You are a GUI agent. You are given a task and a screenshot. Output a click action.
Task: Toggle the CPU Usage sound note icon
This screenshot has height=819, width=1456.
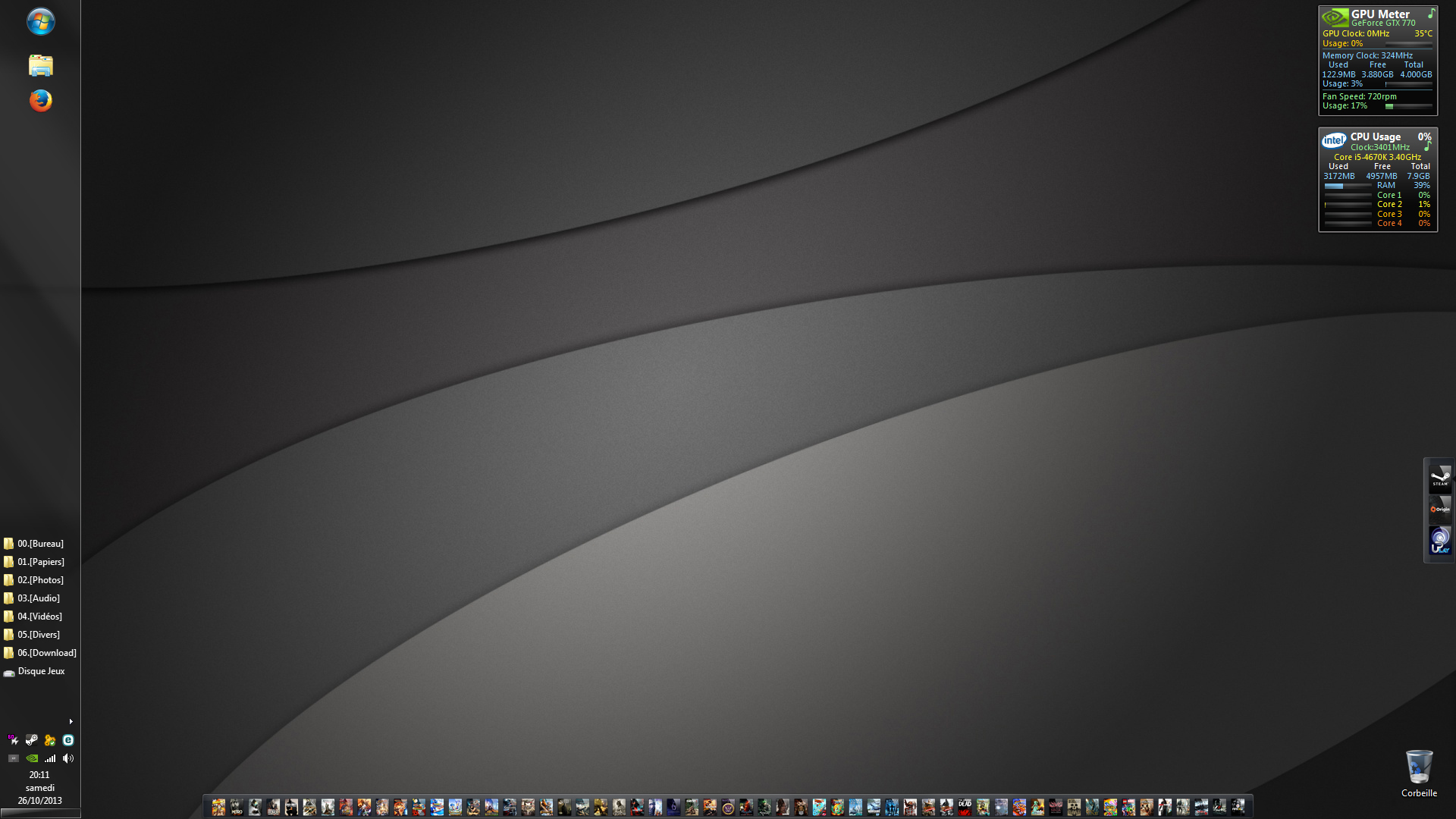tap(1426, 147)
